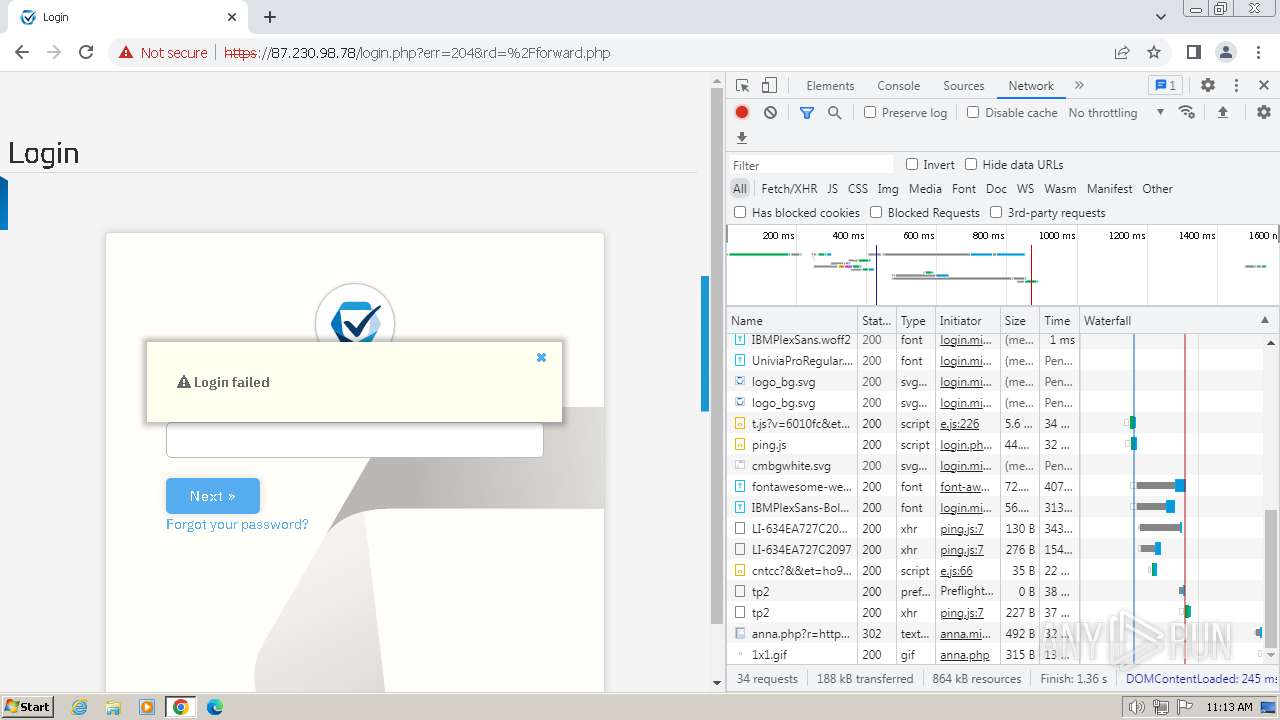1280x720 pixels.
Task: Open DevTools settings gear
Action: click(x=1208, y=86)
